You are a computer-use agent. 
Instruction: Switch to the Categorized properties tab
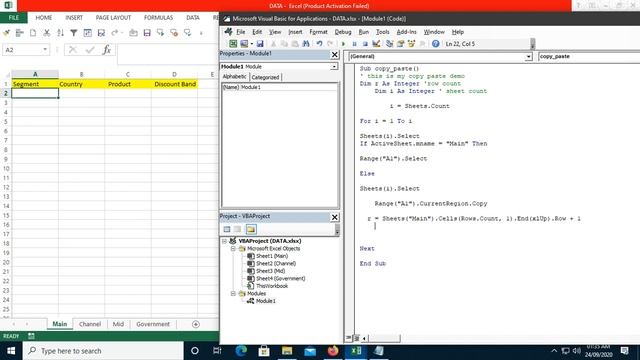tap(265, 77)
